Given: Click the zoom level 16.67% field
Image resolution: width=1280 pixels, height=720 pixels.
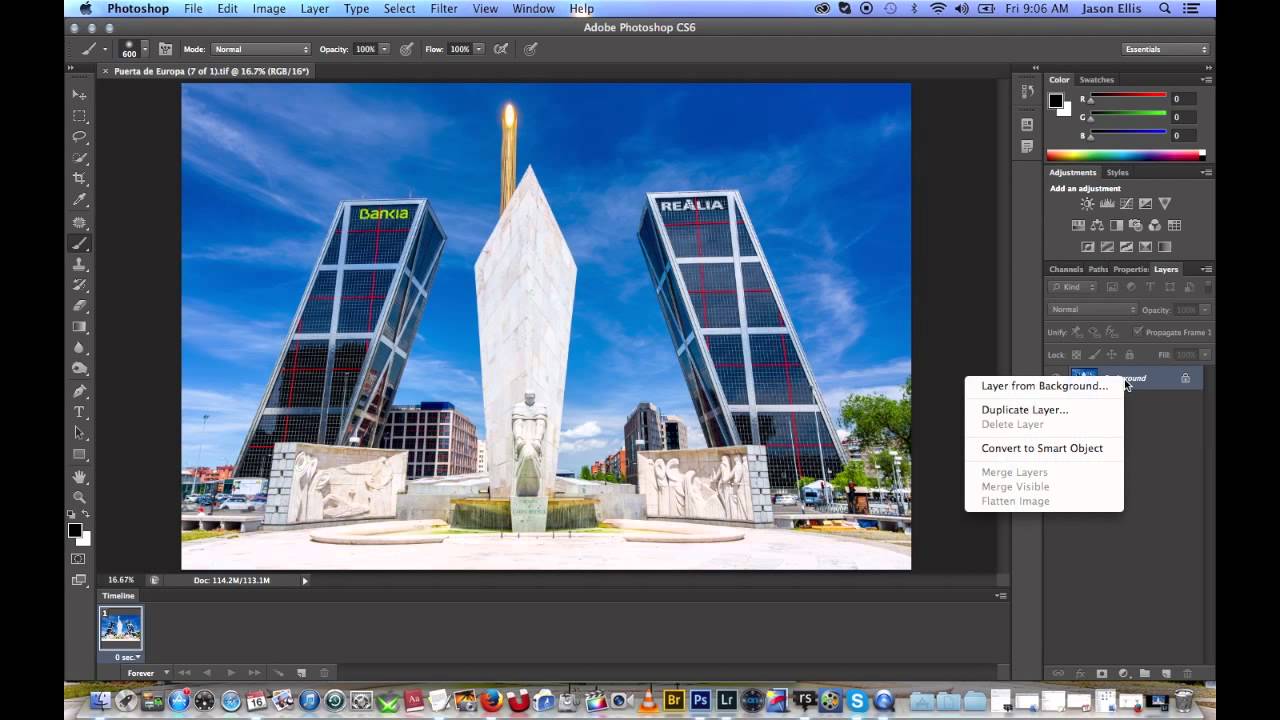Looking at the screenshot, I should click(x=121, y=580).
